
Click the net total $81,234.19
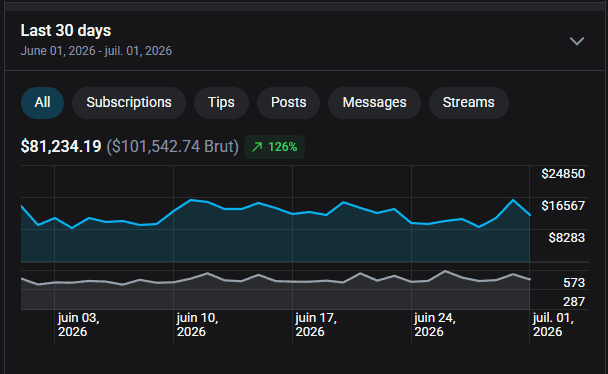coord(61,146)
